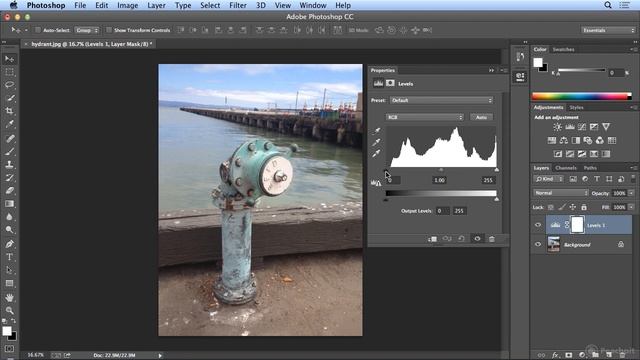Open the Normal blend mode dropdown
This screenshot has height=360, width=640.
tap(560, 193)
